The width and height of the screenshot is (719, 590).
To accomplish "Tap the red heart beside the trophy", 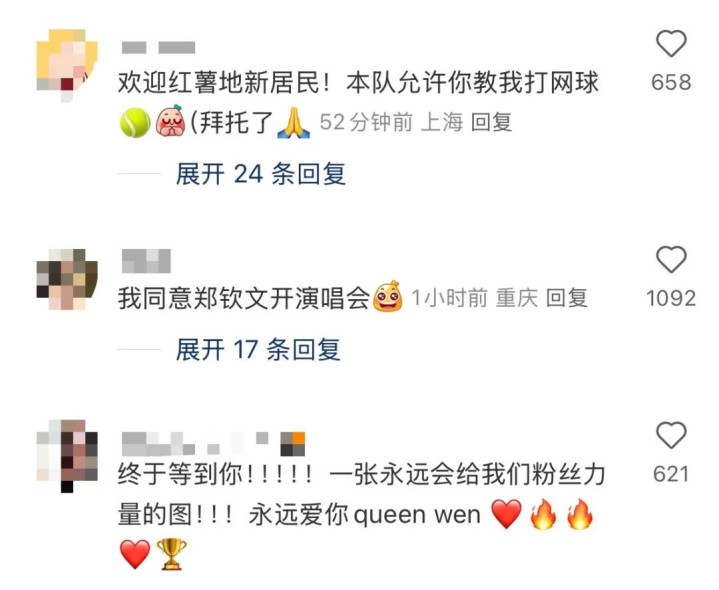I will pyautogui.click(x=135, y=554).
